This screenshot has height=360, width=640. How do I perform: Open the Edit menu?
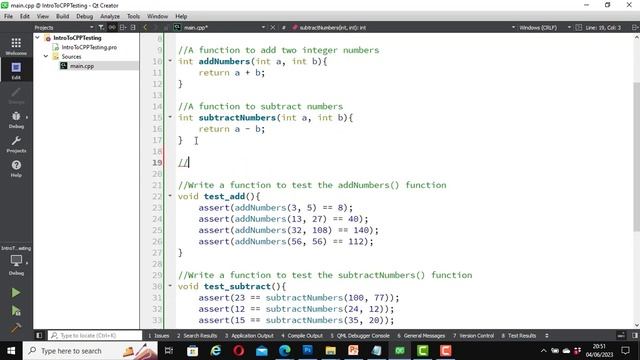pyautogui.click(x=25, y=16)
